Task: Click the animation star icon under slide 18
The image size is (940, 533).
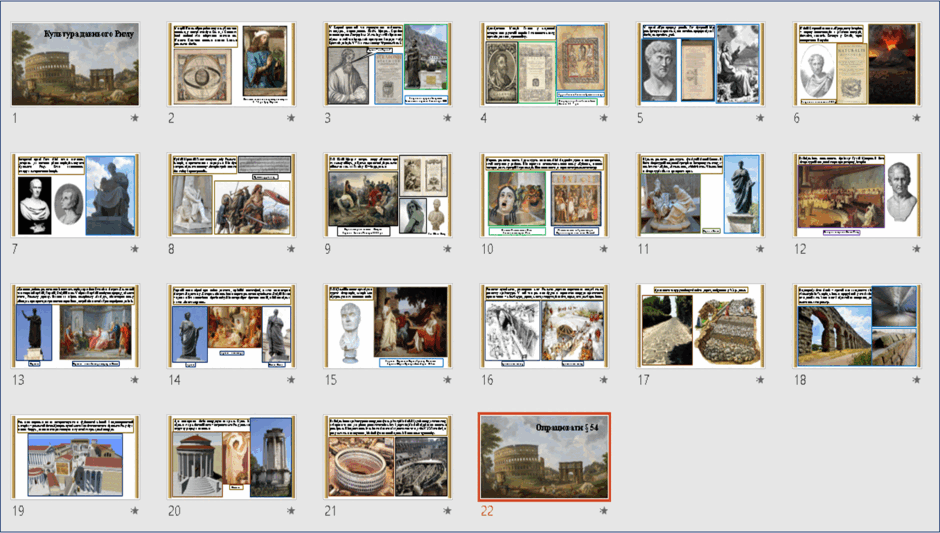Action: [917, 380]
